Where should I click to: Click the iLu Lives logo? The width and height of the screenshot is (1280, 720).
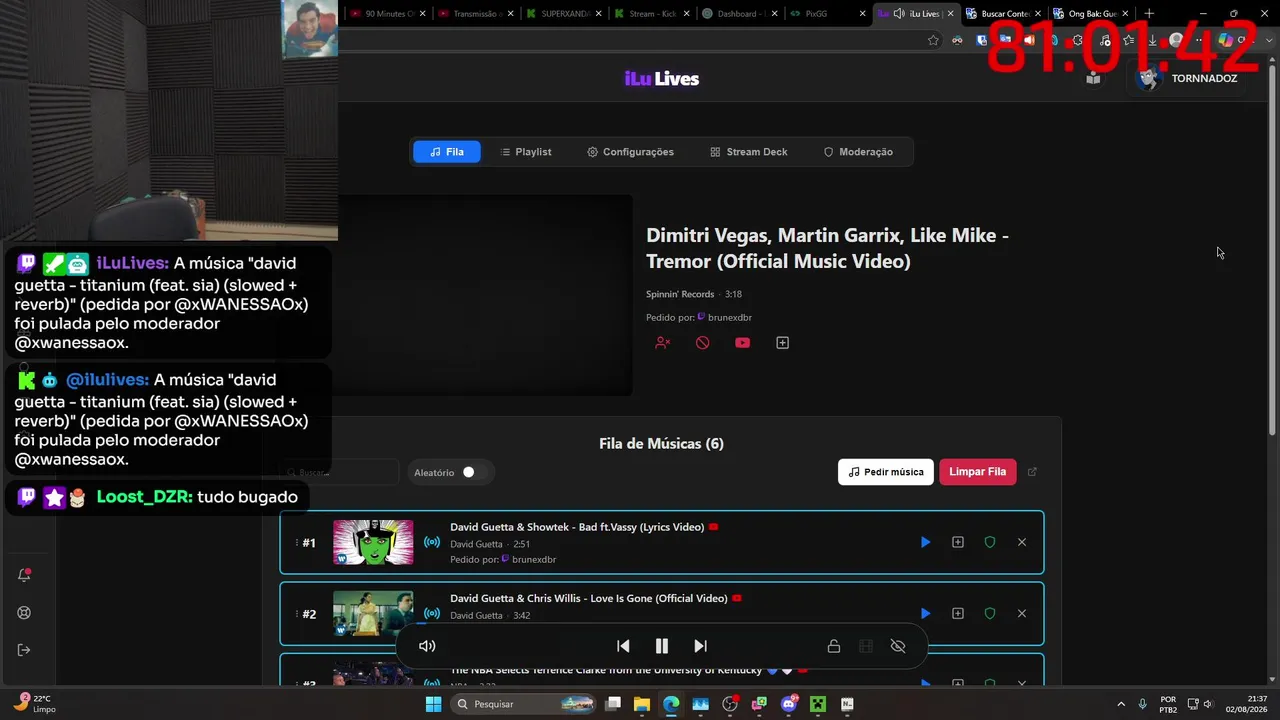pos(662,79)
